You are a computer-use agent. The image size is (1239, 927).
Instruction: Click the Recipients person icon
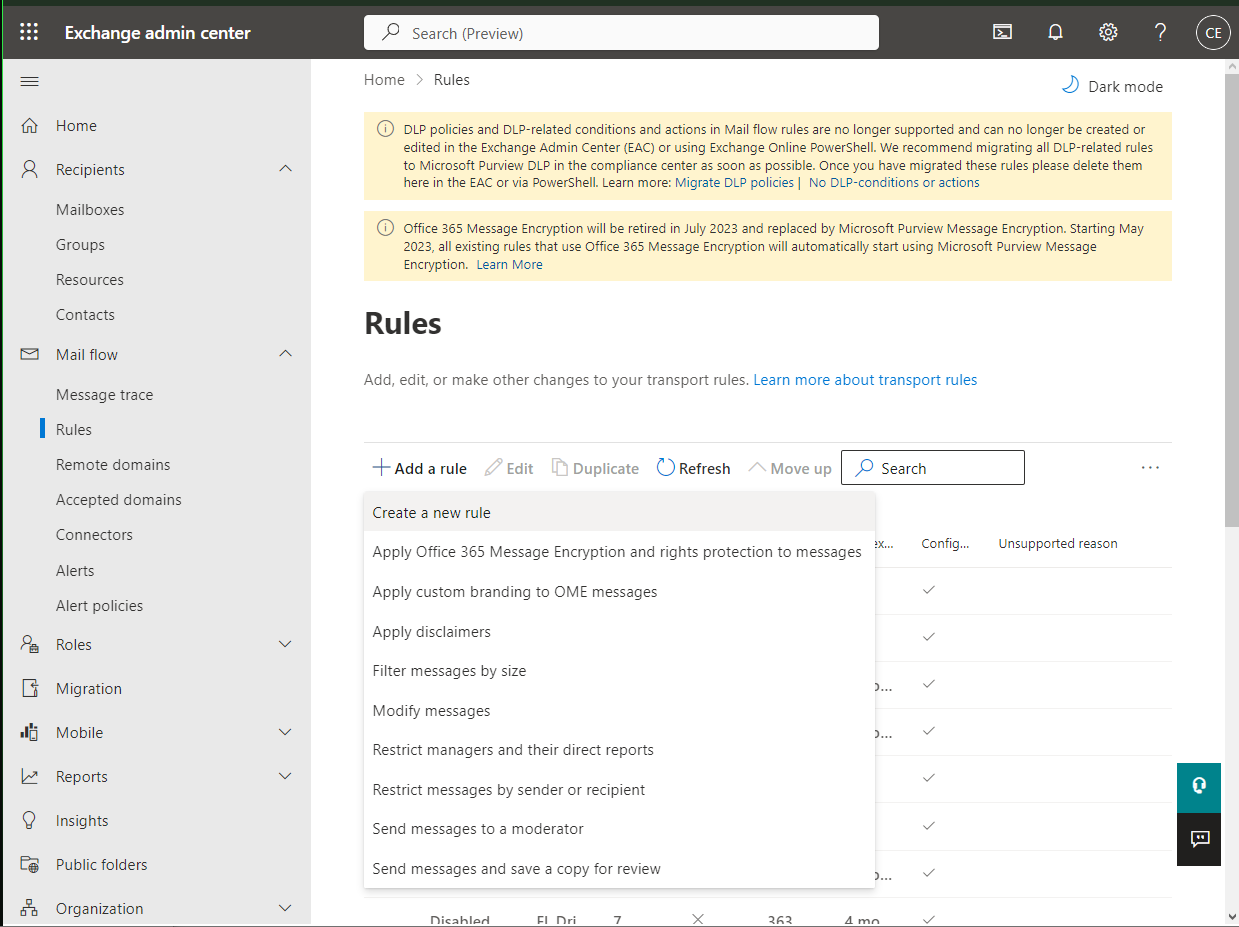[x=30, y=169]
